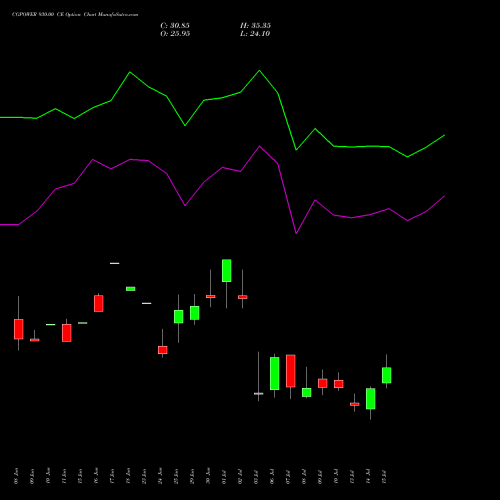Click the 15 Jul date label
The image size is (500, 500).
click(x=384, y=477)
